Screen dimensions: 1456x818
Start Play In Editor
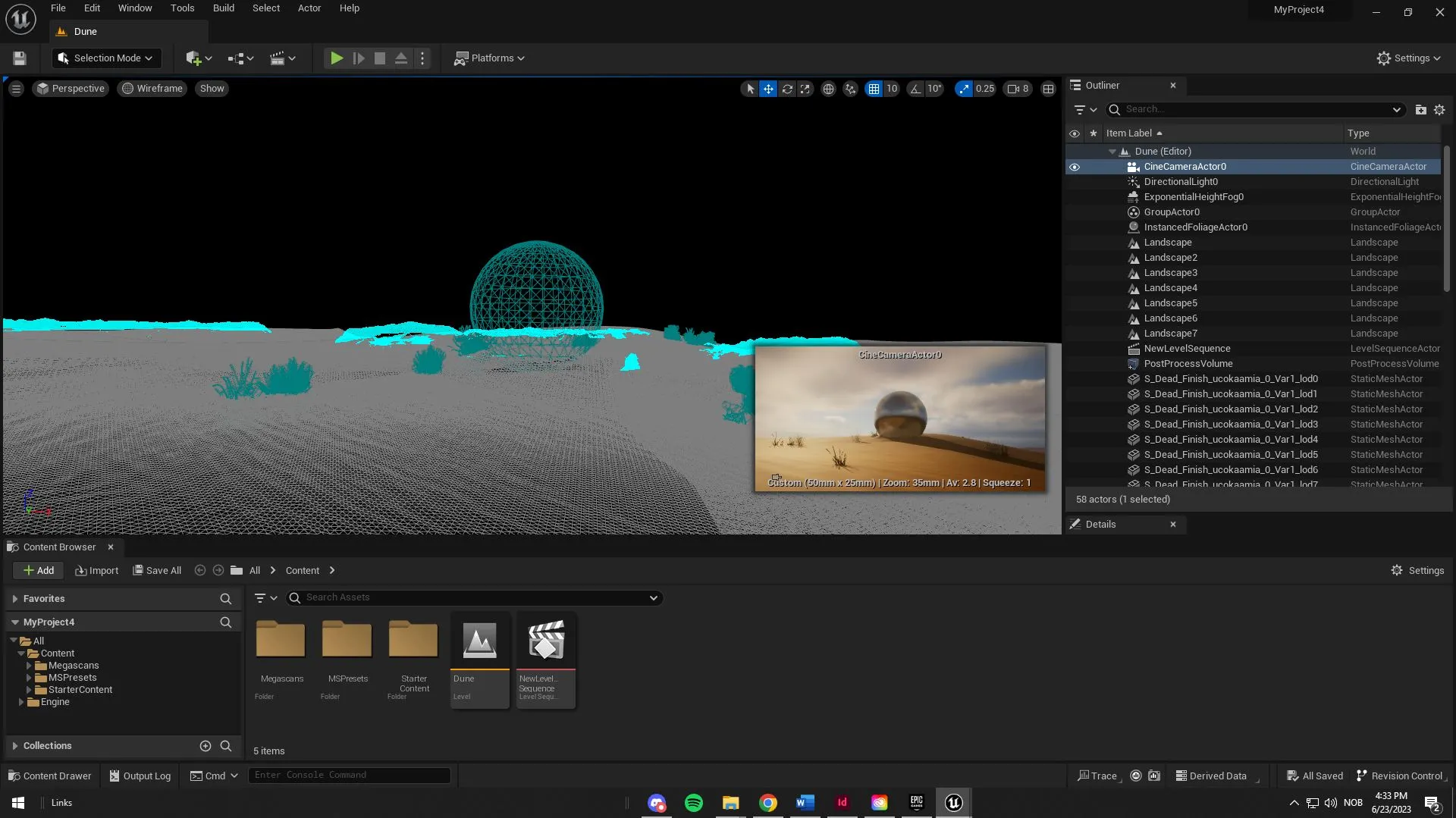(x=337, y=58)
